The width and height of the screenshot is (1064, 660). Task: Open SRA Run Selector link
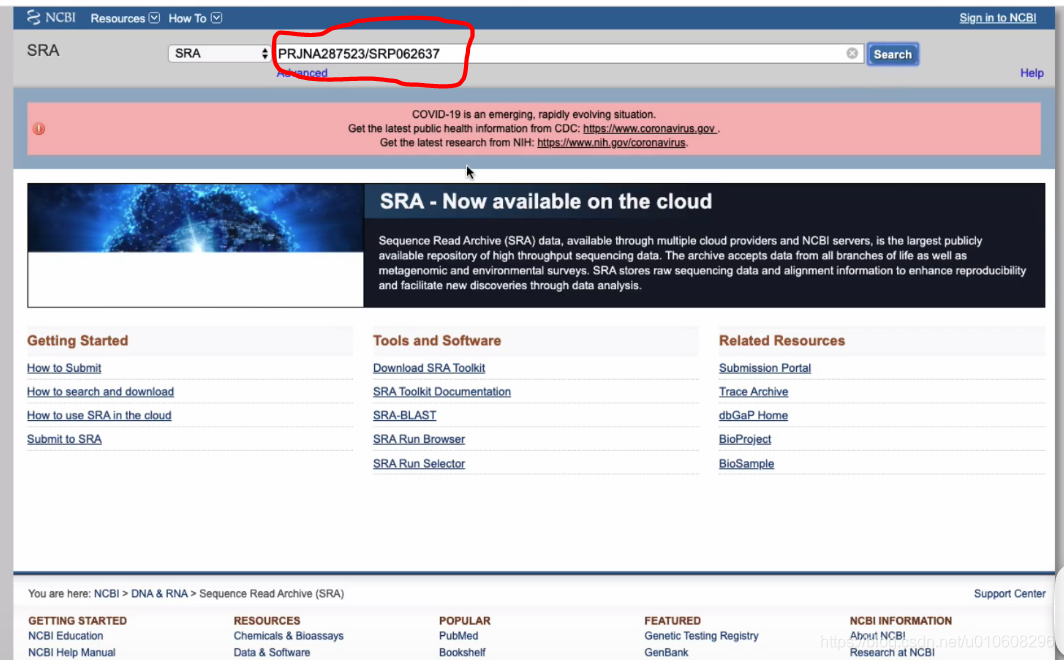pyautogui.click(x=419, y=463)
